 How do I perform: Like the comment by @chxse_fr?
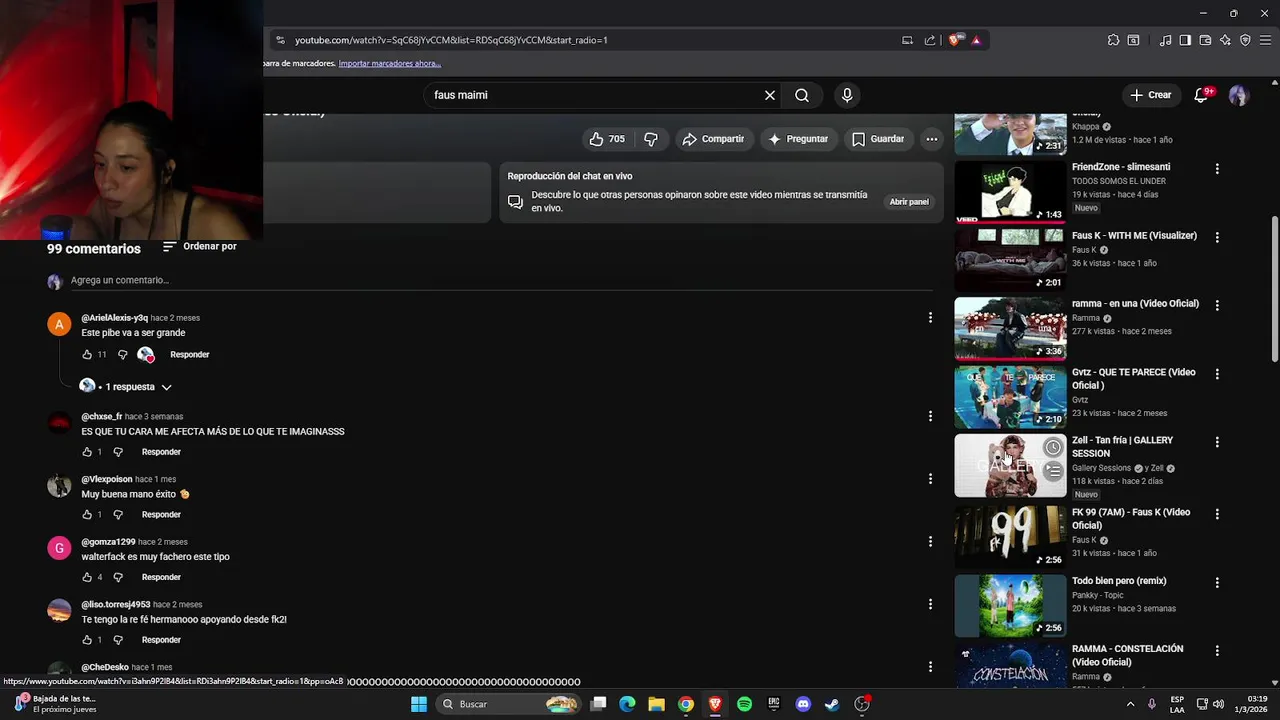pos(87,452)
